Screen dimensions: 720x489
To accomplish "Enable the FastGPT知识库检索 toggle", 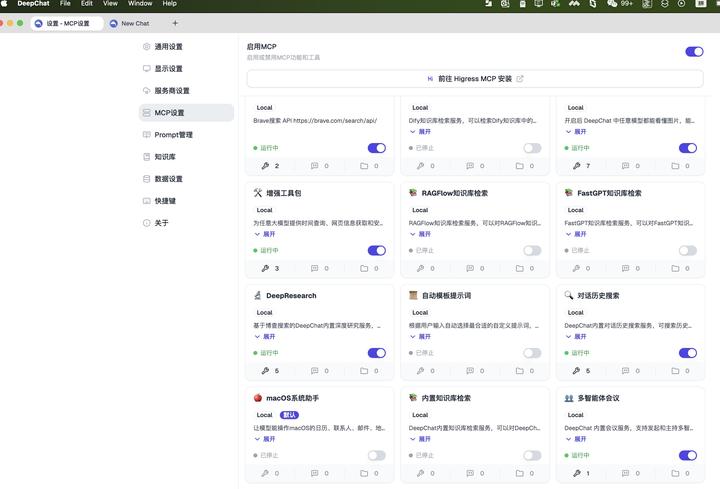I will 687,250.
